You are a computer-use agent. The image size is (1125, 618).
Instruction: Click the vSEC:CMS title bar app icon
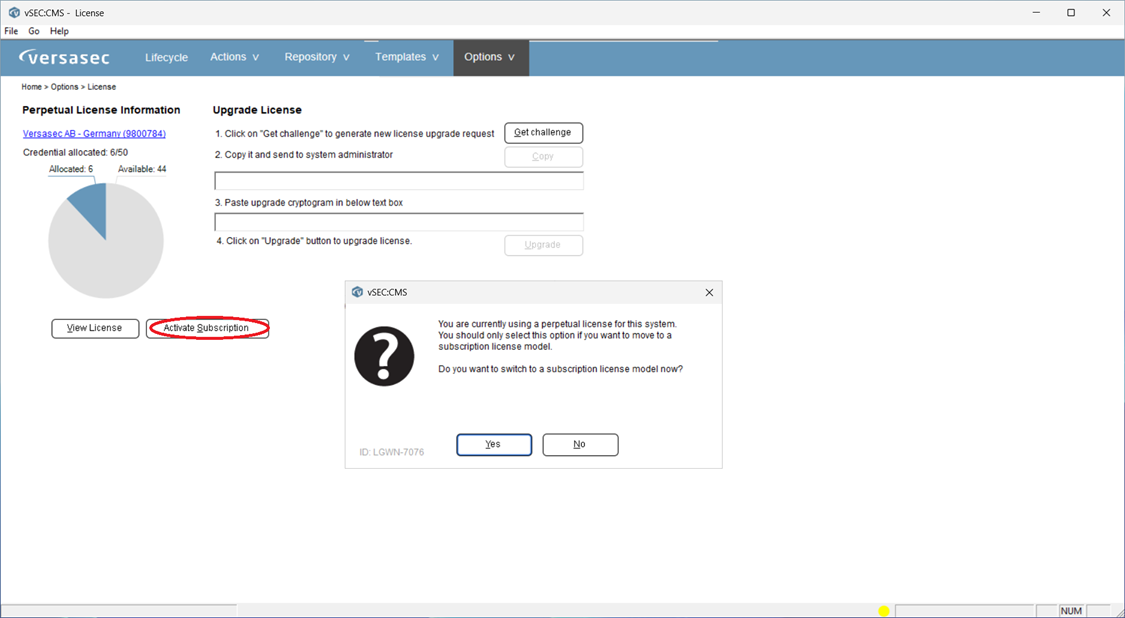click(14, 13)
